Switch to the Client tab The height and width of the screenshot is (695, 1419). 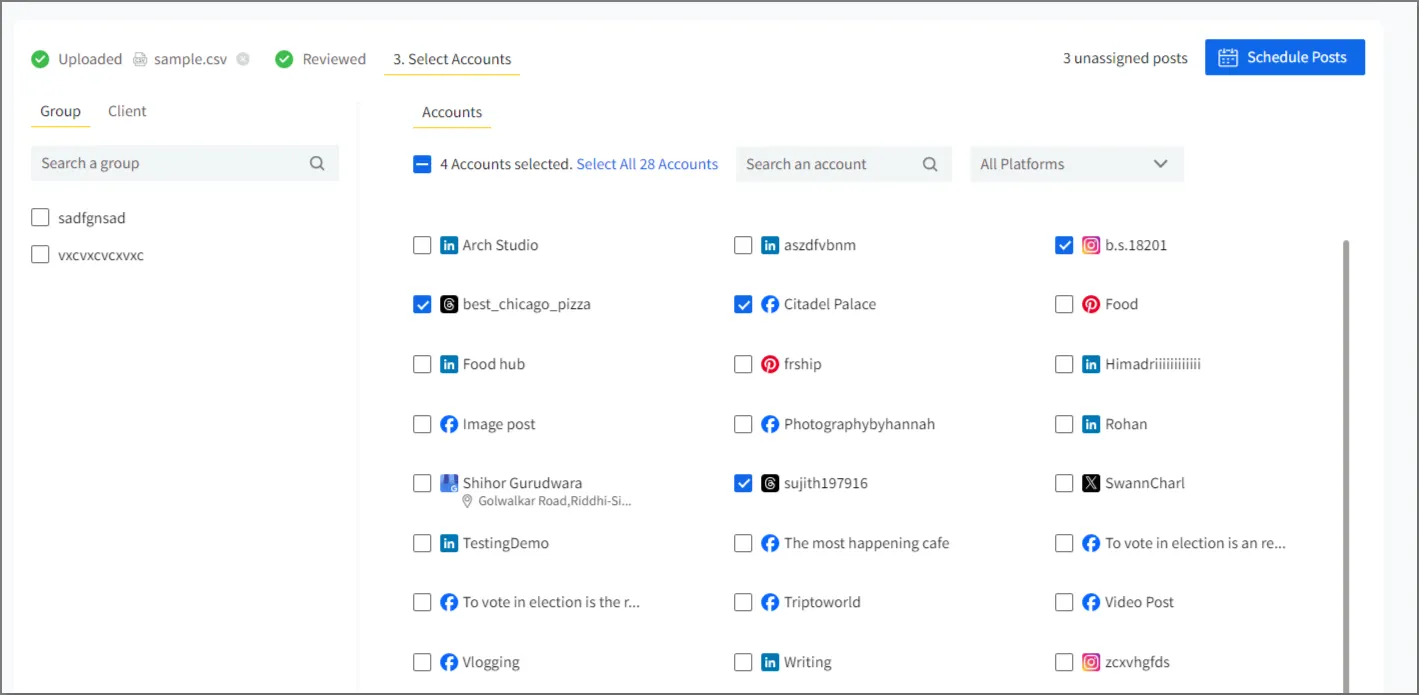pos(127,111)
